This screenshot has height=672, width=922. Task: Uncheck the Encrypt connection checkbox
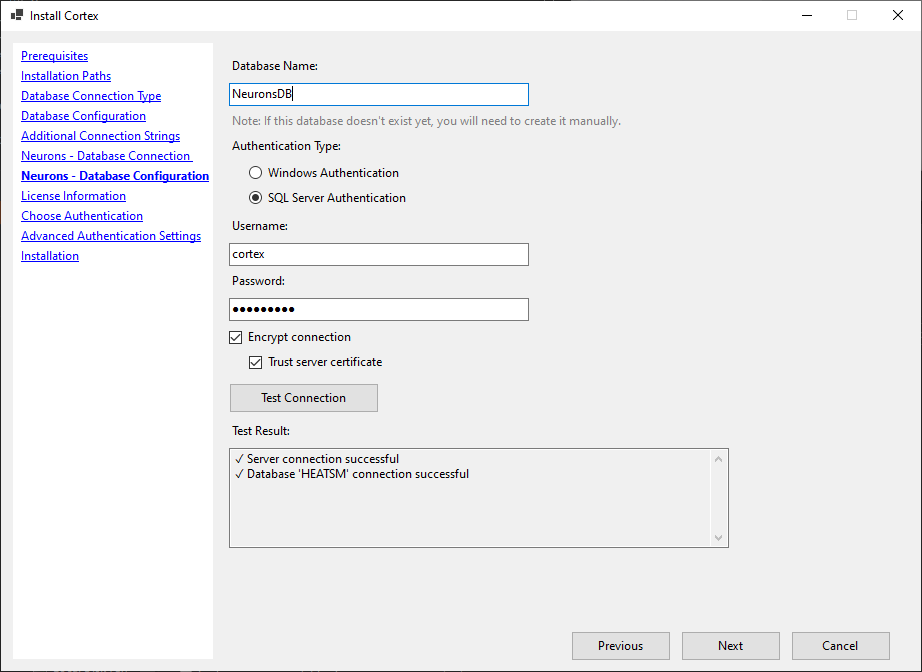235,337
